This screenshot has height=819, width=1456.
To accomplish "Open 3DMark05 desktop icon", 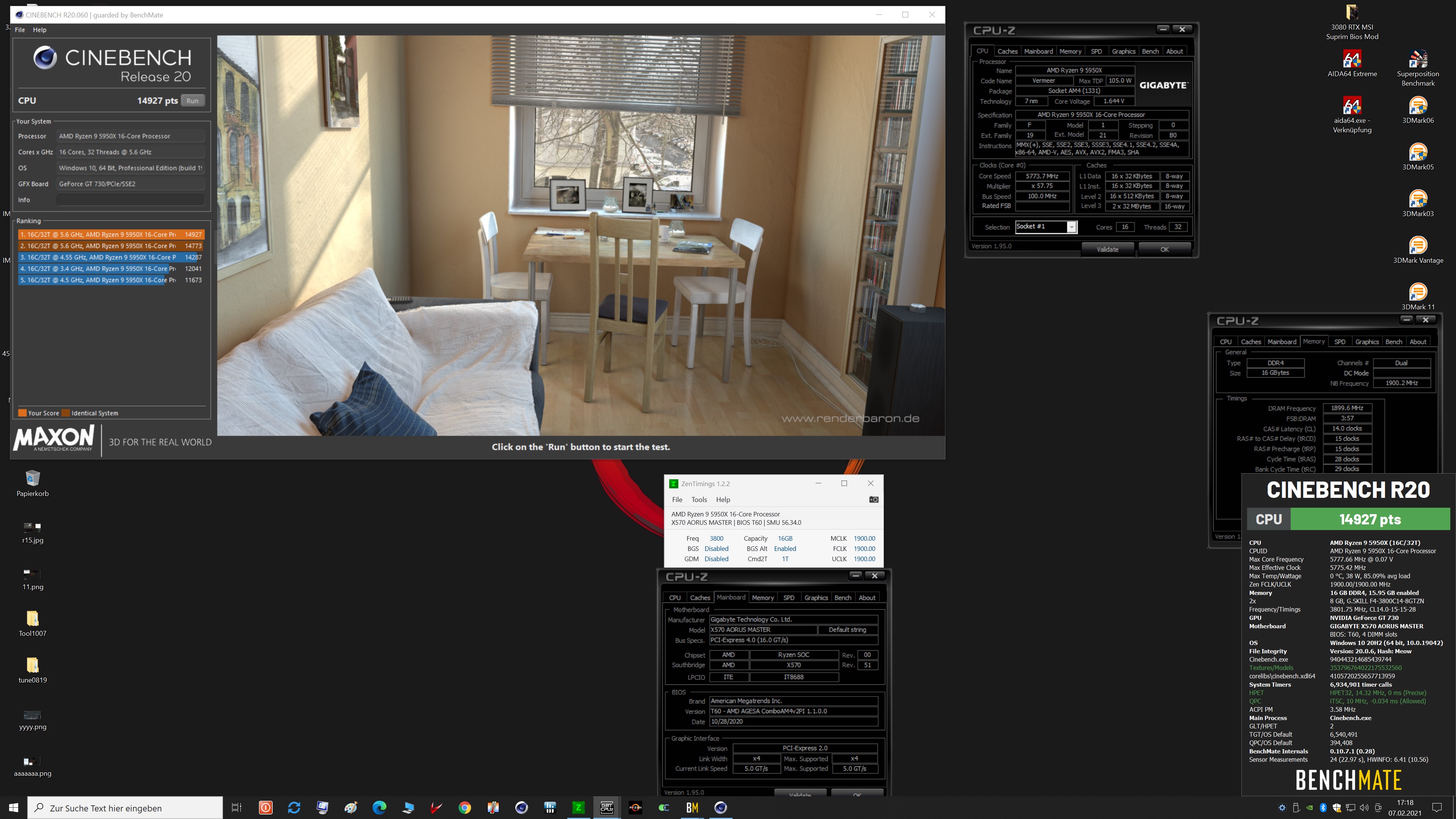I will tap(1418, 157).
